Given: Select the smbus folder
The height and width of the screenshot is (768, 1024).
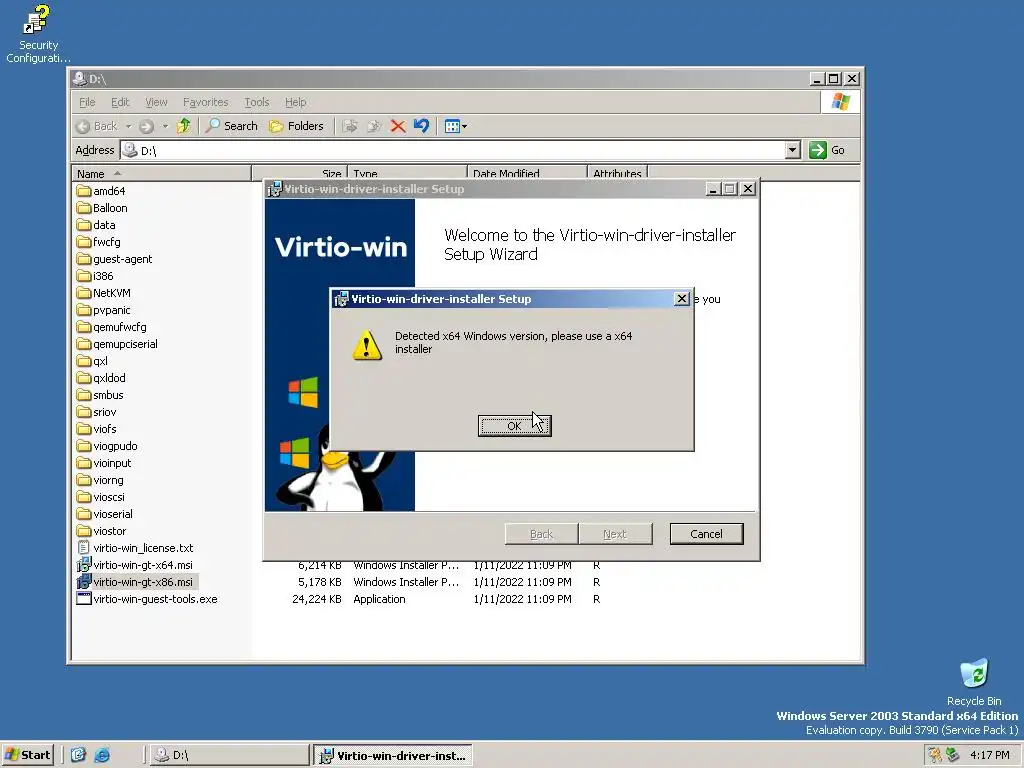Looking at the screenshot, I should click(100, 394).
